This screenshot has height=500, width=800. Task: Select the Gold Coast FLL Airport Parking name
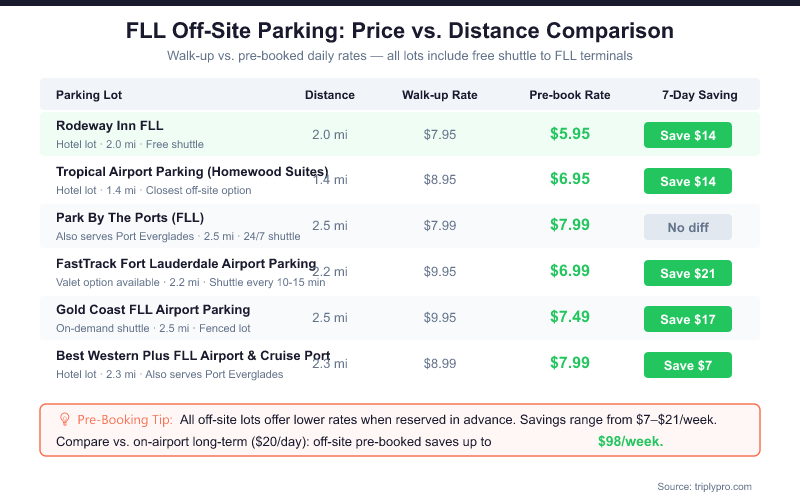pos(153,310)
